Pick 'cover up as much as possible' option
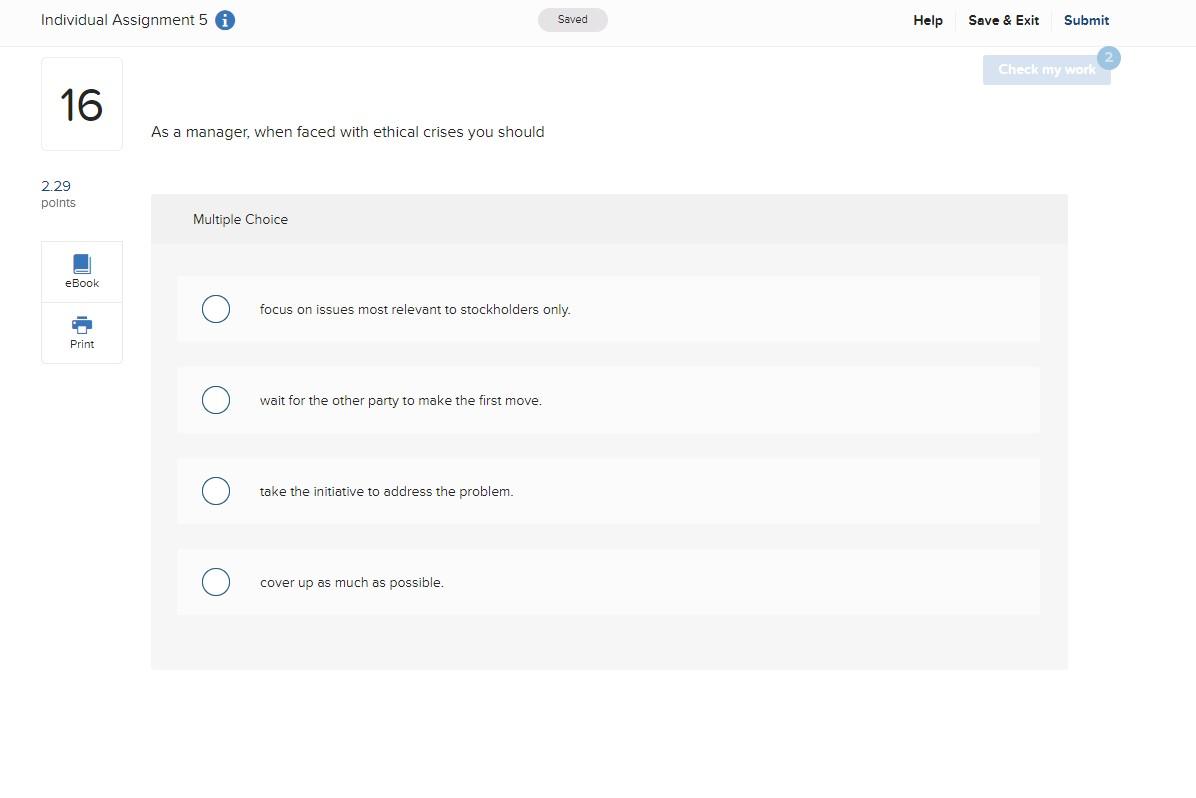The image size is (1196, 798). (x=216, y=582)
